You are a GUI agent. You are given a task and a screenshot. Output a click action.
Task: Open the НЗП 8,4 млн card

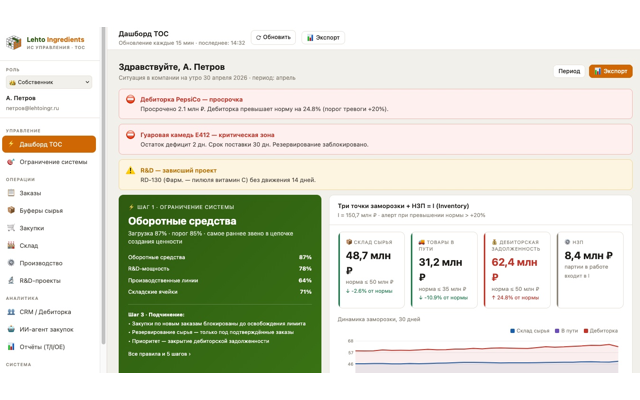pyautogui.click(x=590, y=270)
